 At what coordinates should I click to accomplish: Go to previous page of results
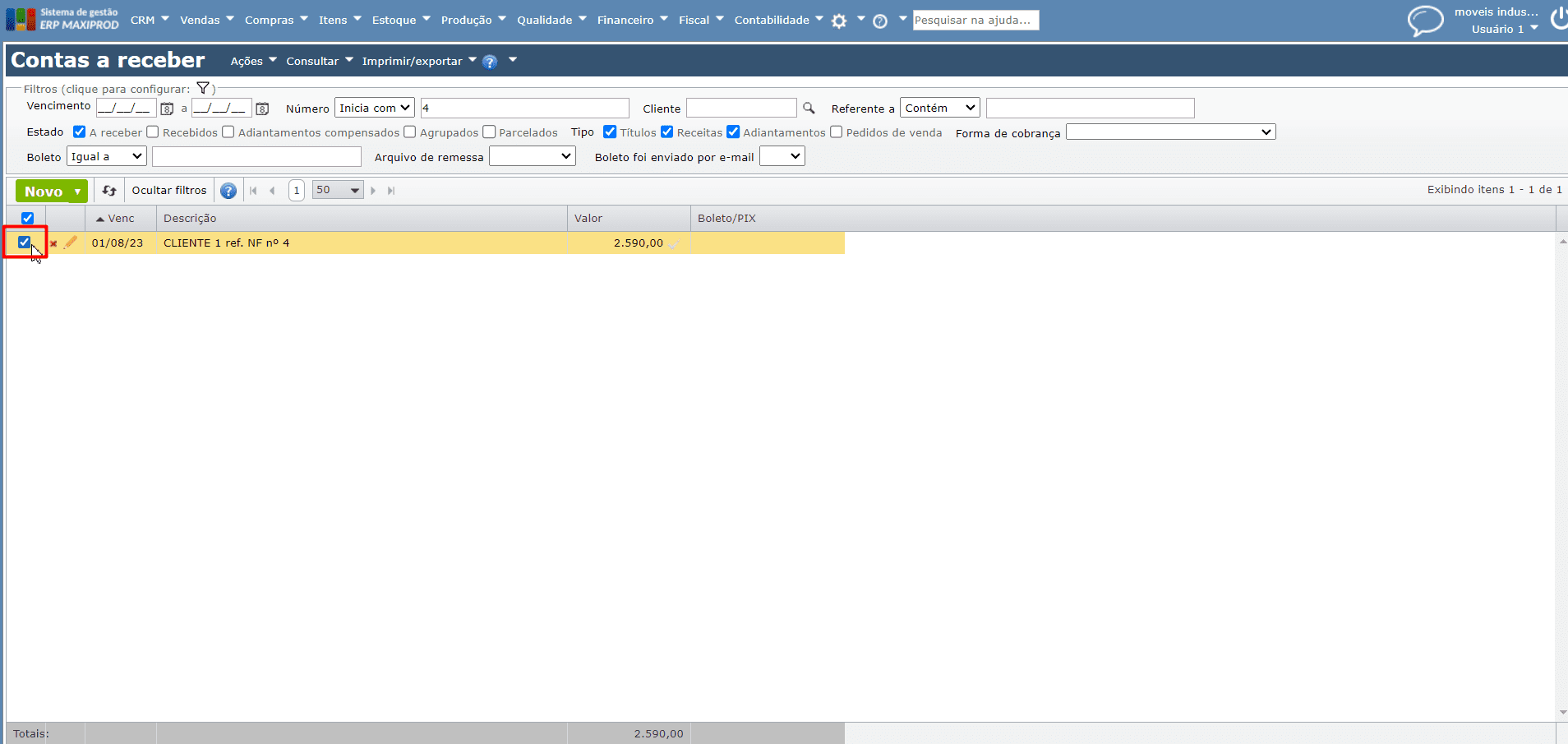(272, 191)
